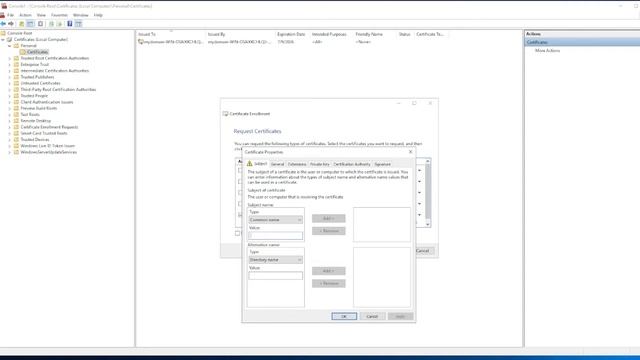Toggle the Show/Hide Action Pane toolbar icon
The width and height of the screenshot is (640, 360).
[x=78, y=24]
